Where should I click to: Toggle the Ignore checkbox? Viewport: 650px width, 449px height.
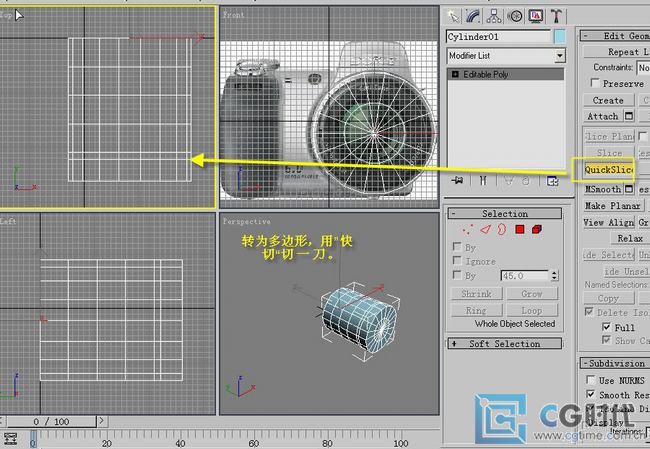(x=457, y=261)
